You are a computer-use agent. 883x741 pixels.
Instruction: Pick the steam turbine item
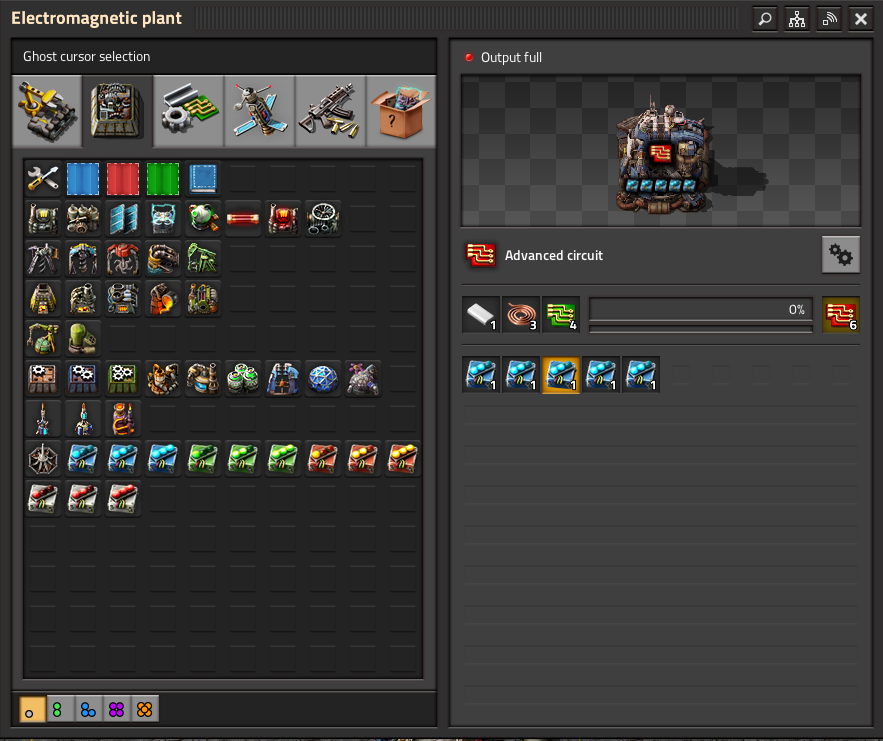pos(323,218)
